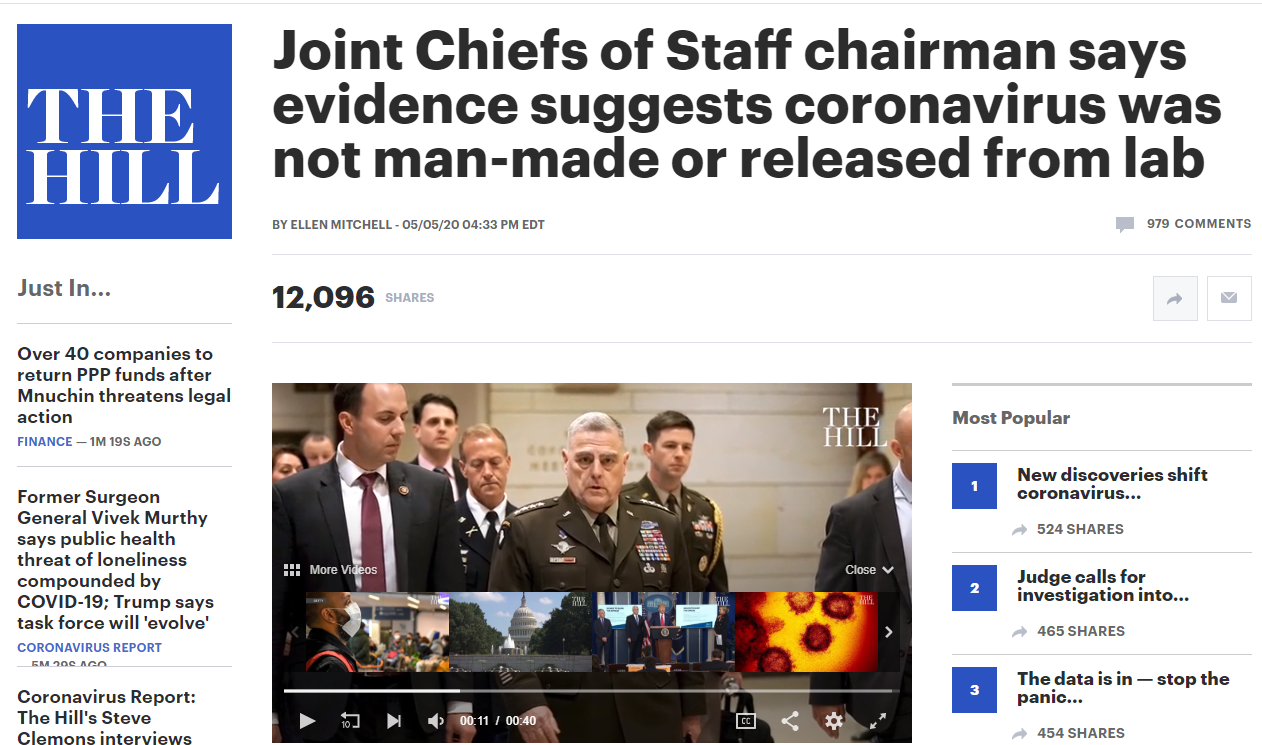Share article using arrow button
Image resolution: width=1262 pixels, height=745 pixels.
[x=1175, y=298]
